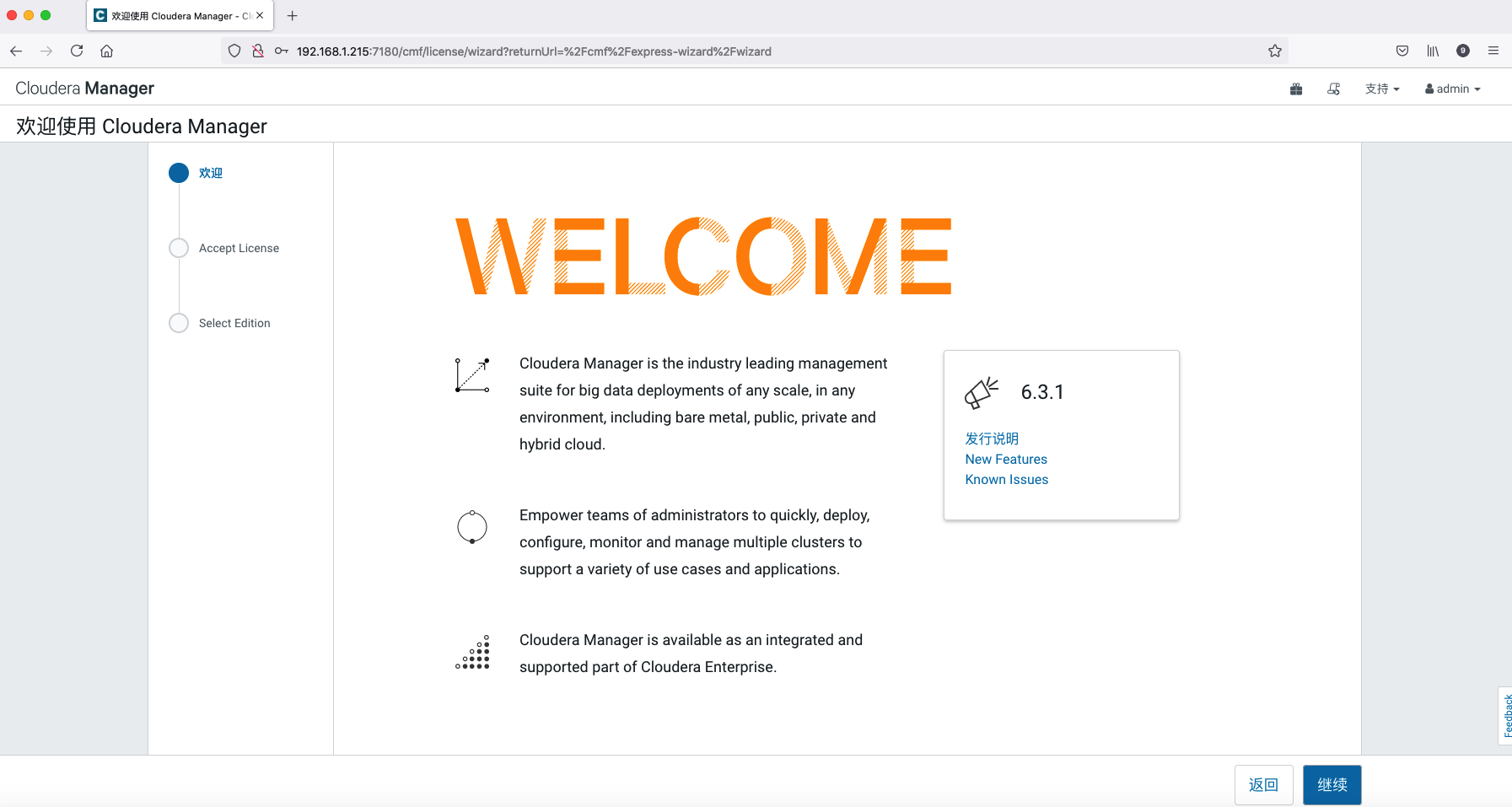Click the megaphone icon beside version 6.3.1

(x=982, y=393)
